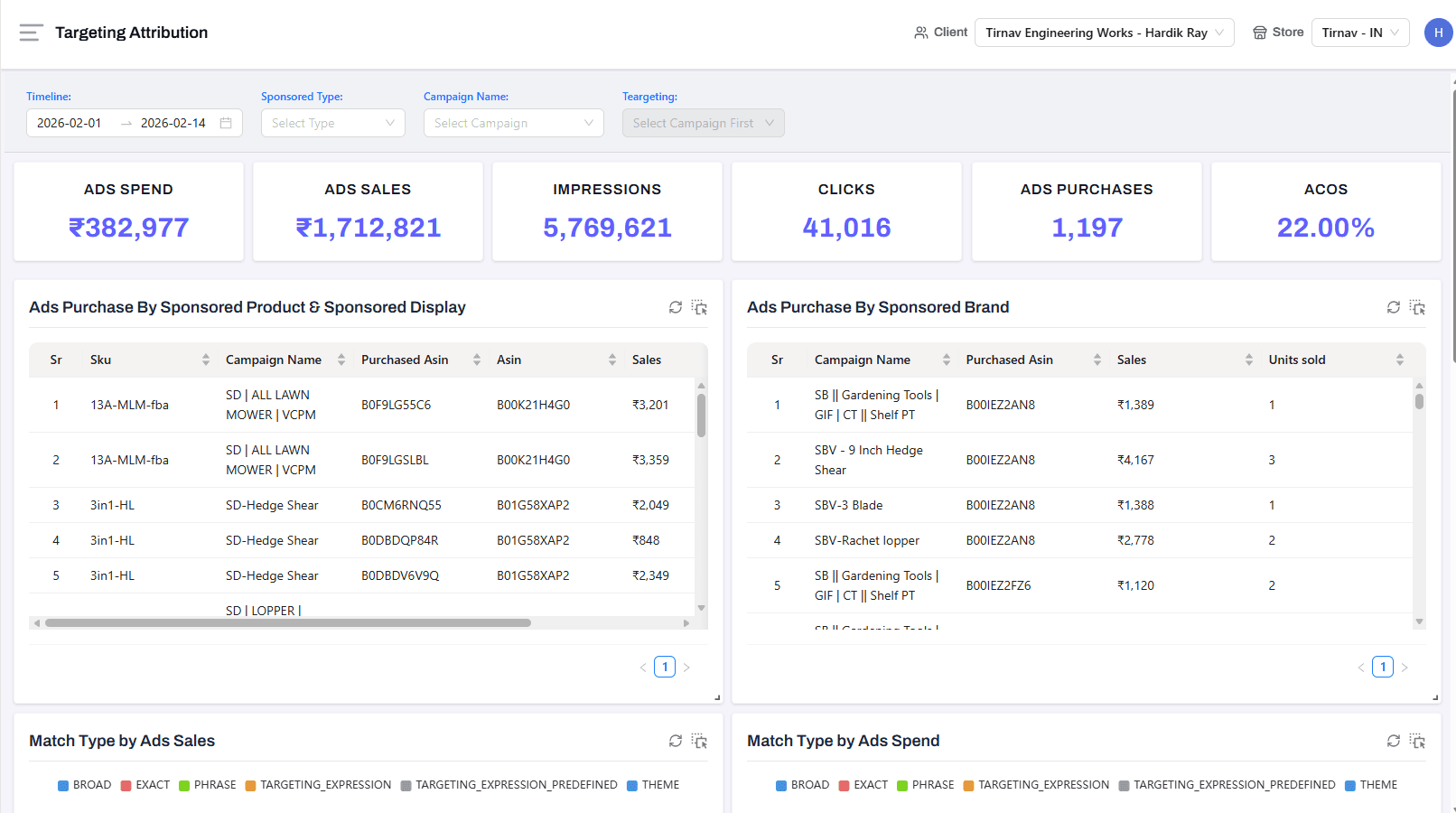Open the hamburger navigation menu
The image size is (1456, 813).
point(31,33)
